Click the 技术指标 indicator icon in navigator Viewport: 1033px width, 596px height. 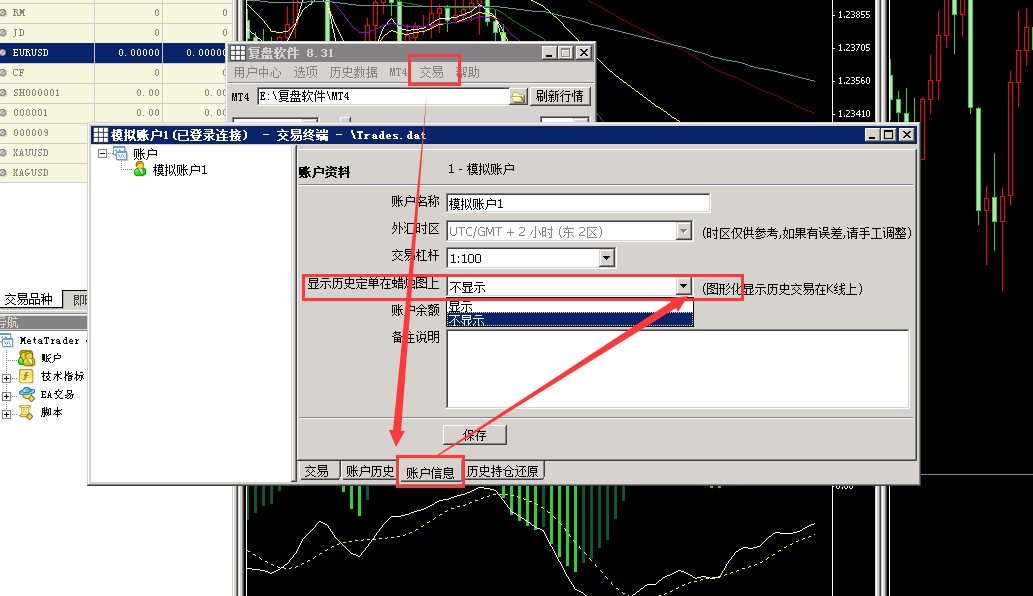point(27,376)
